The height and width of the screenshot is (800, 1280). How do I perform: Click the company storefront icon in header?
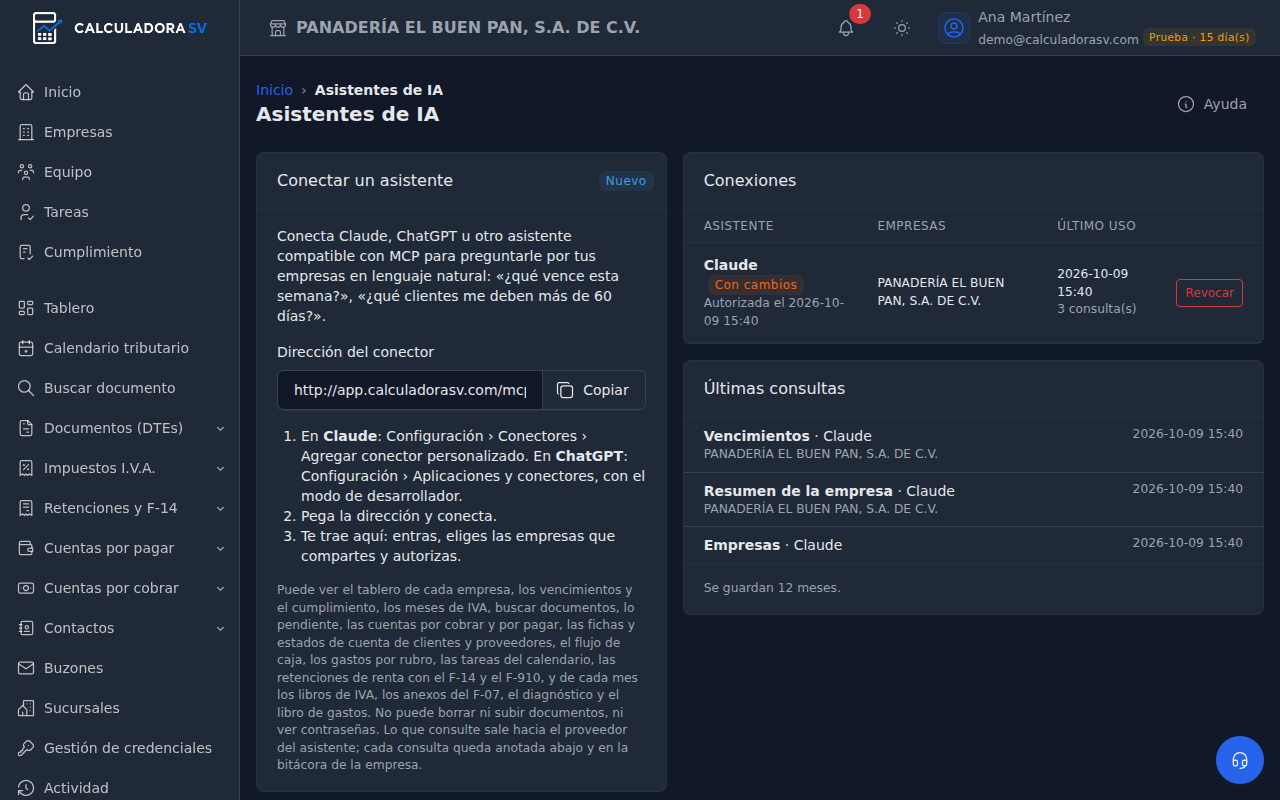(x=278, y=28)
